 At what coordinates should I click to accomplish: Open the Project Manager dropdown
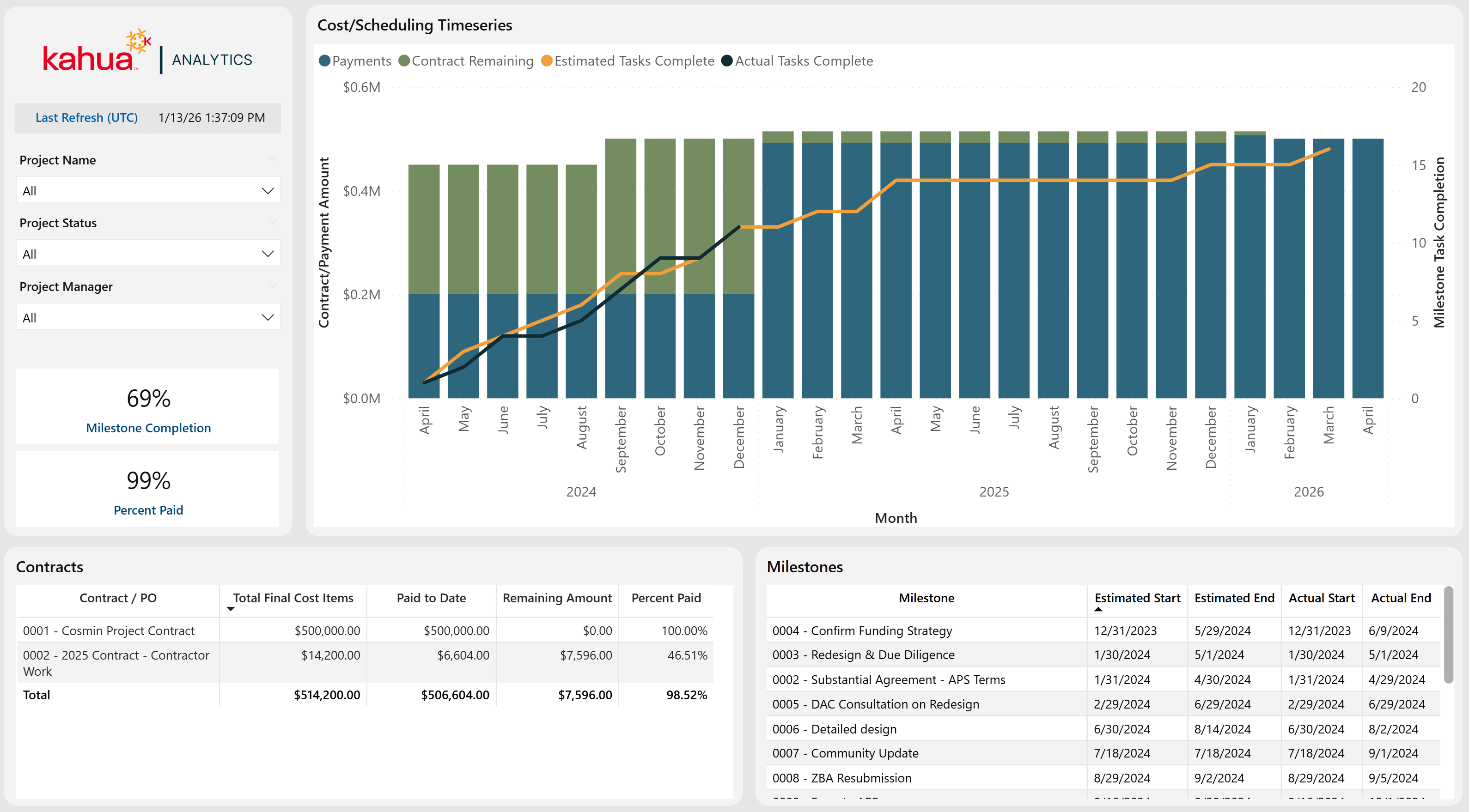267,318
